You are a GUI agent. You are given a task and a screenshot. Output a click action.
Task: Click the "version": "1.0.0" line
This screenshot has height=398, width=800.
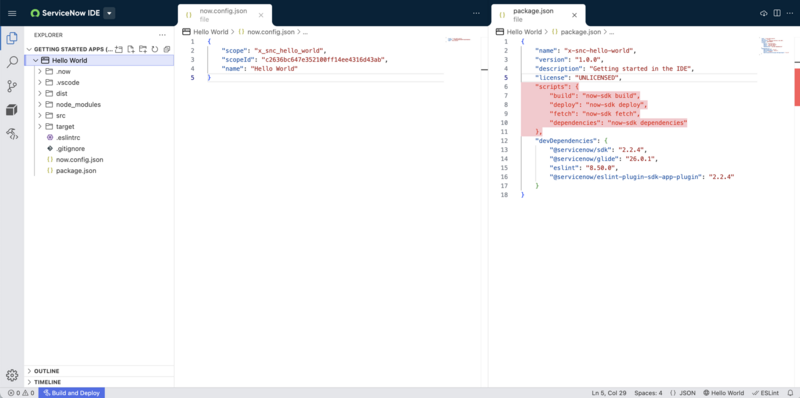point(569,59)
